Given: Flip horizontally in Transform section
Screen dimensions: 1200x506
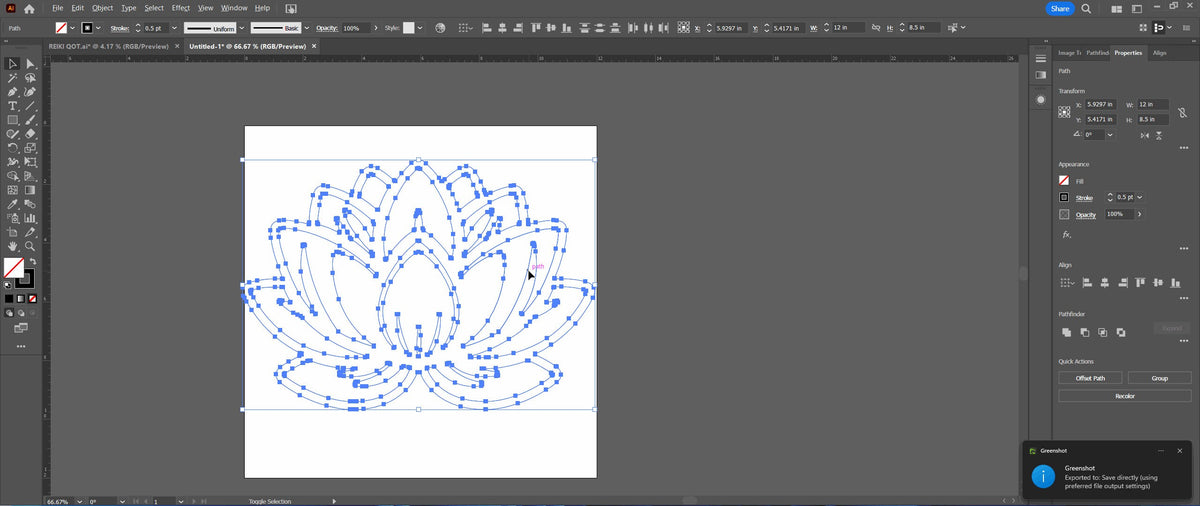Looking at the screenshot, I should pos(1147,134).
